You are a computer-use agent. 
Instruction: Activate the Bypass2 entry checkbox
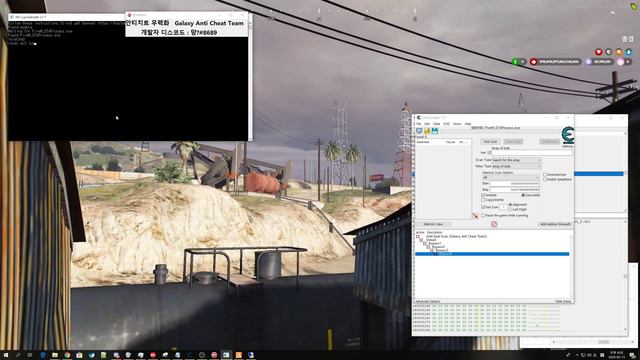coord(428,247)
